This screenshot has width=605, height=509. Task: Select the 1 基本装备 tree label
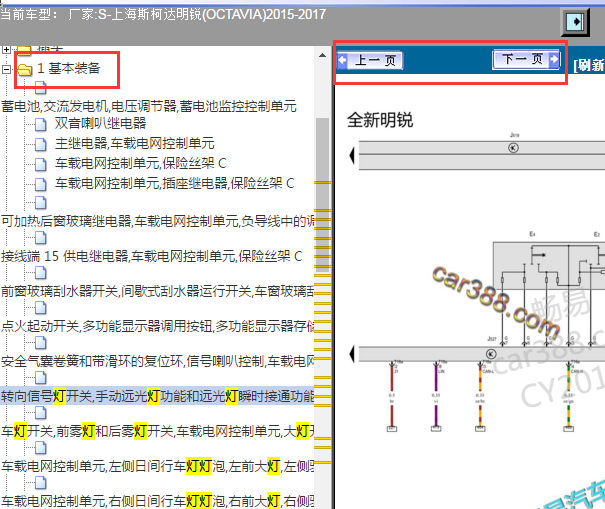click(69, 68)
